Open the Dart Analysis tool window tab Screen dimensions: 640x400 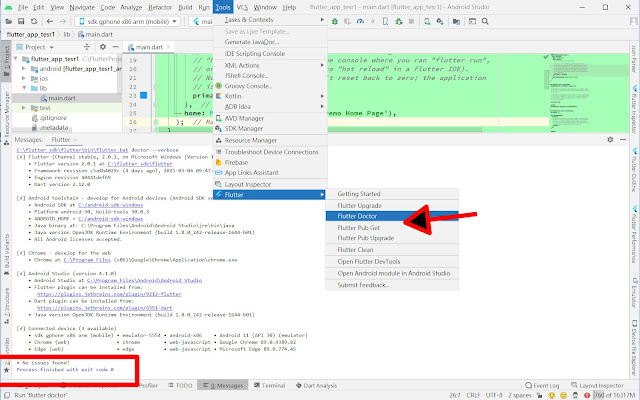[x=317, y=385]
